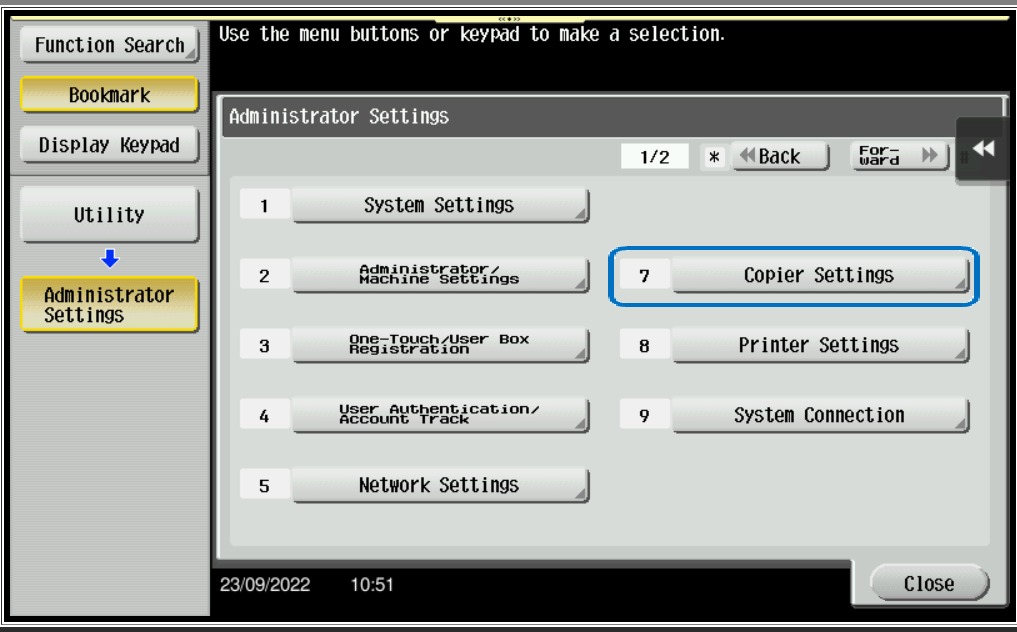Open User Authentication/Account Track

coord(438,415)
